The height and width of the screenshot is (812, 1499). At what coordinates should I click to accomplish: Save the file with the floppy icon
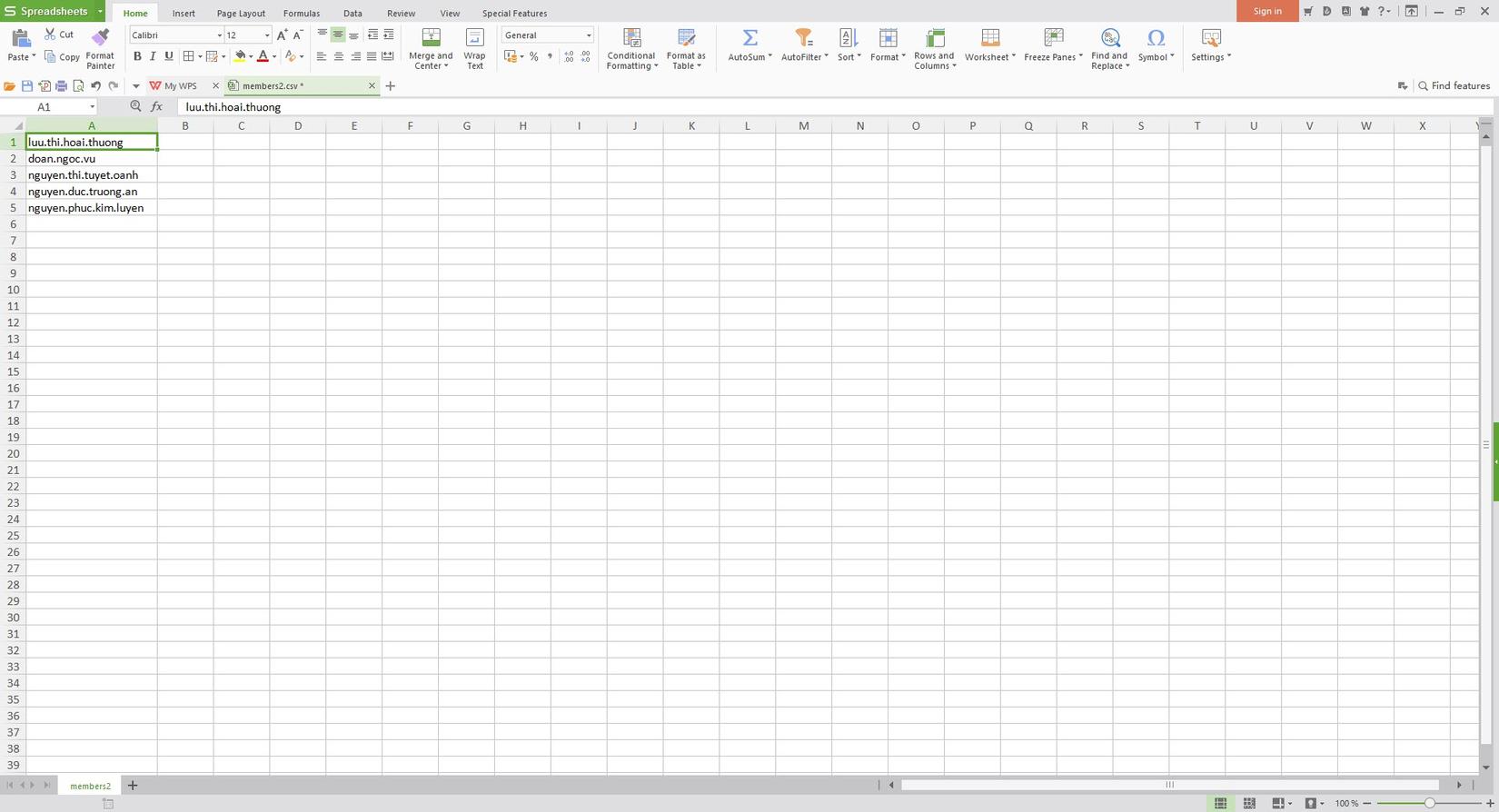27,86
